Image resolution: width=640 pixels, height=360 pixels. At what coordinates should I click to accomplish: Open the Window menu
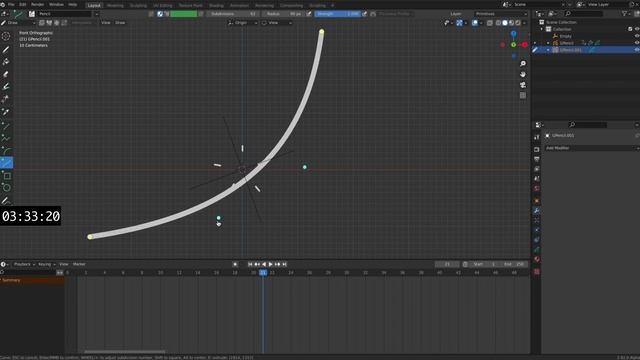[56, 4]
